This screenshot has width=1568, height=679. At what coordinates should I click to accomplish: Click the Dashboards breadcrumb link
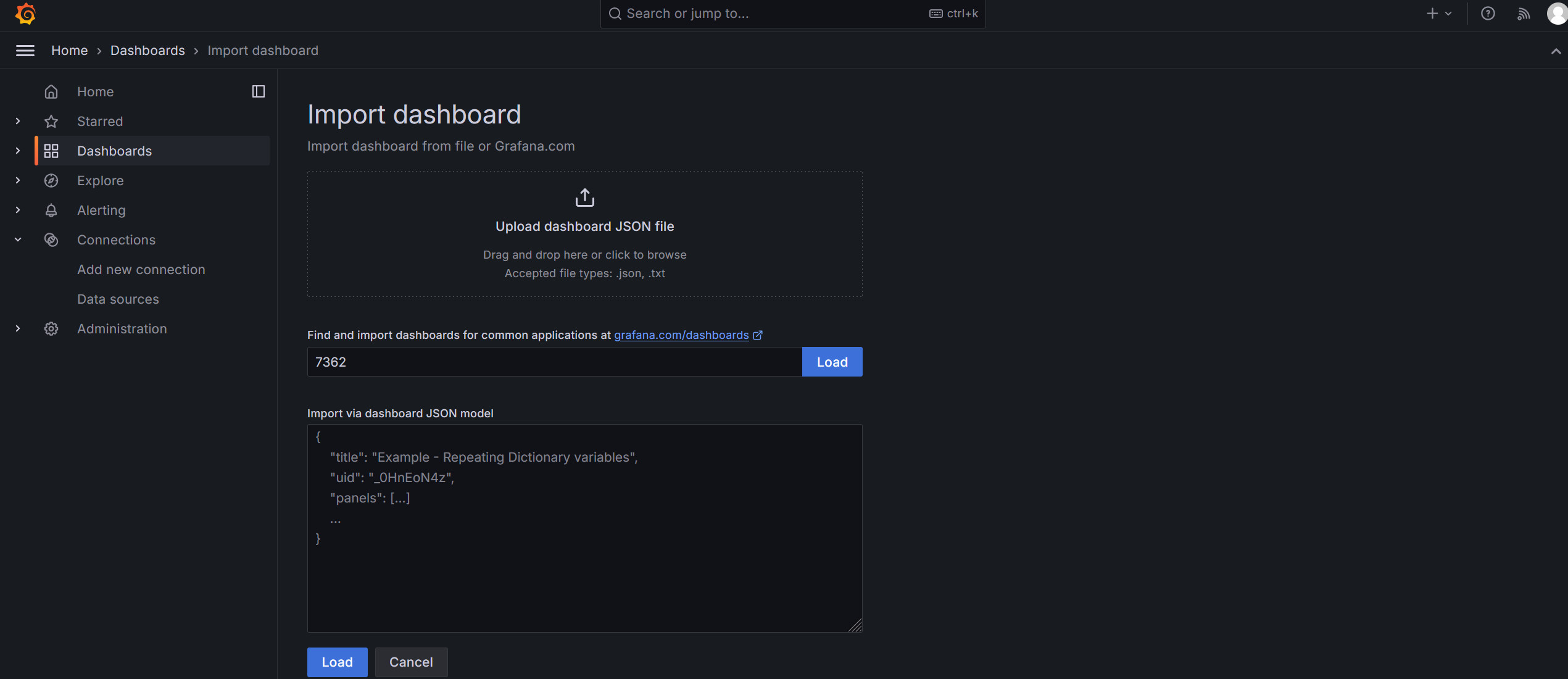point(147,51)
